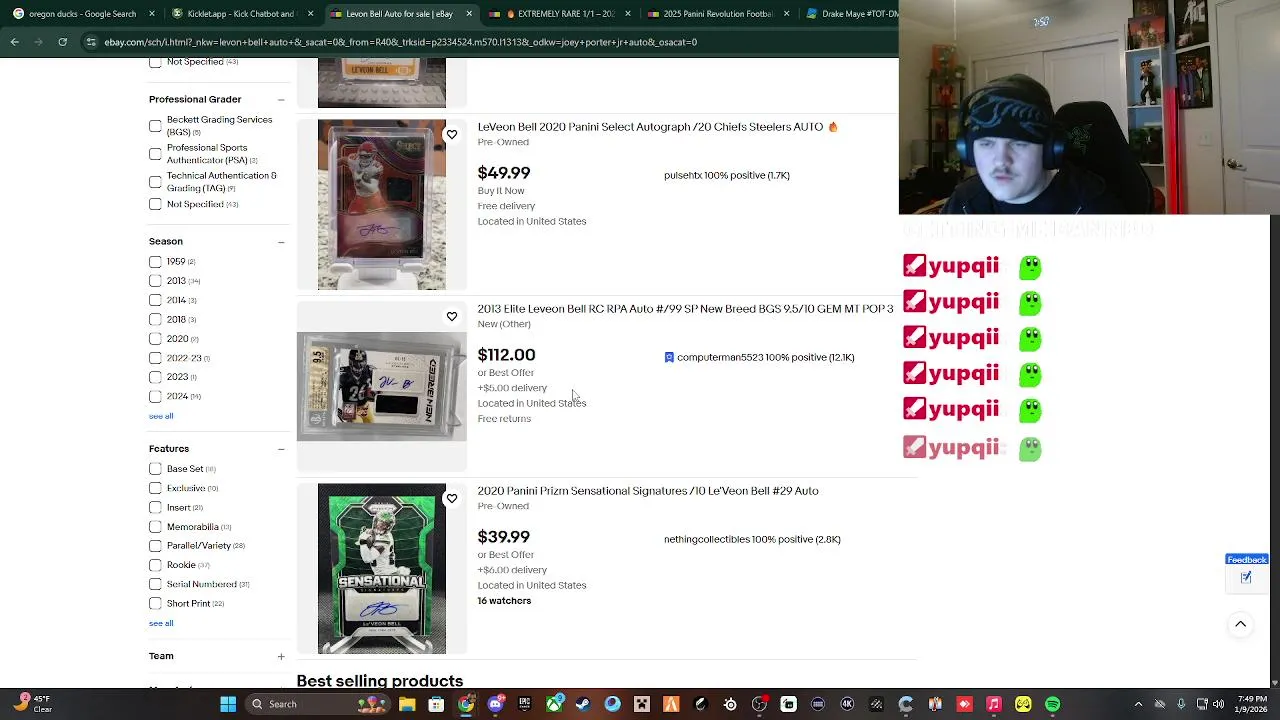Switch to EXTREMELY RARE 1/1 tab

pos(560,14)
